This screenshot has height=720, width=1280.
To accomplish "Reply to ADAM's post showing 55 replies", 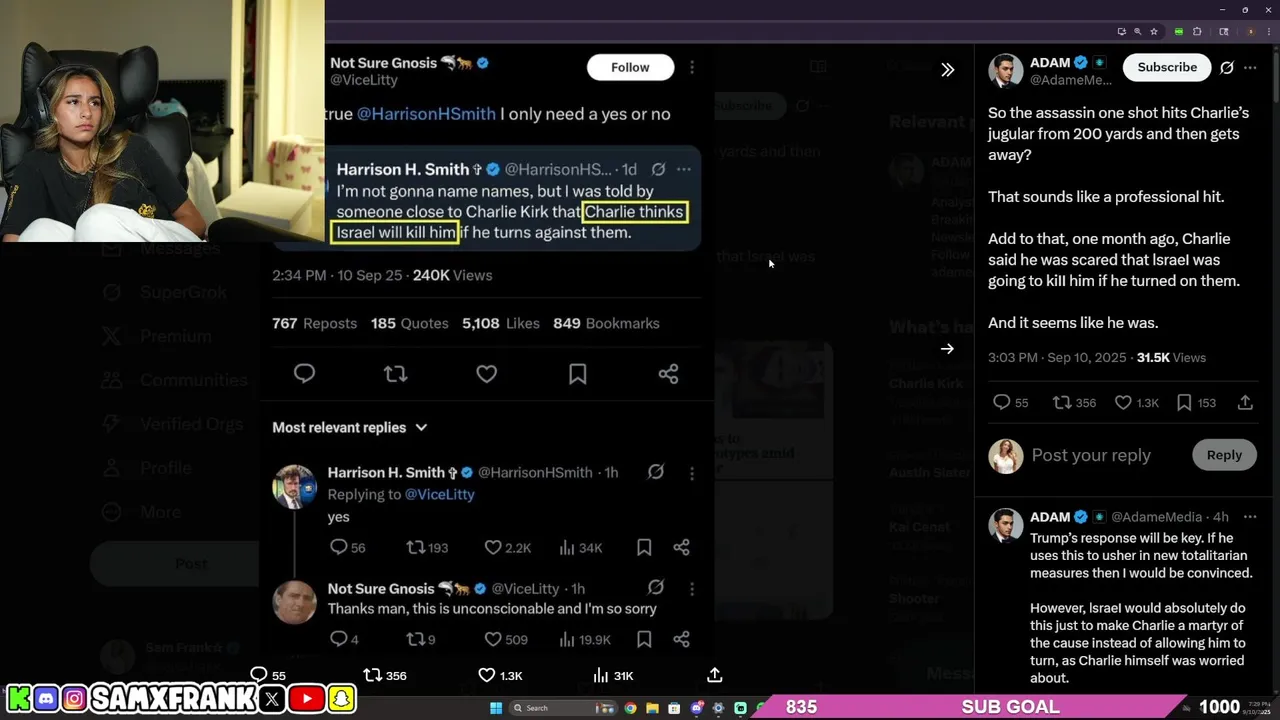I will coord(1010,402).
